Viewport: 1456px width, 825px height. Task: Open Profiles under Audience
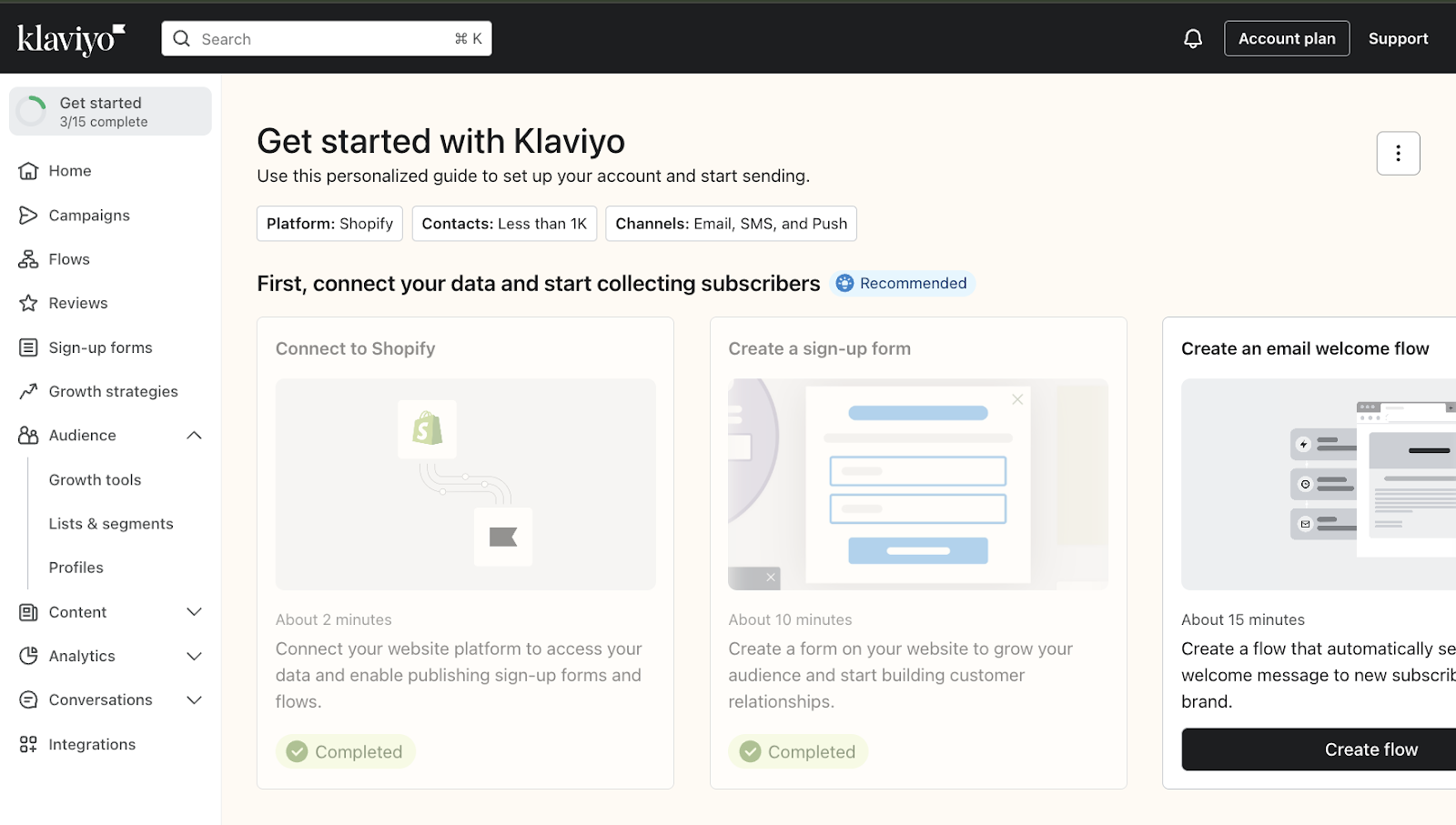(x=76, y=568)
